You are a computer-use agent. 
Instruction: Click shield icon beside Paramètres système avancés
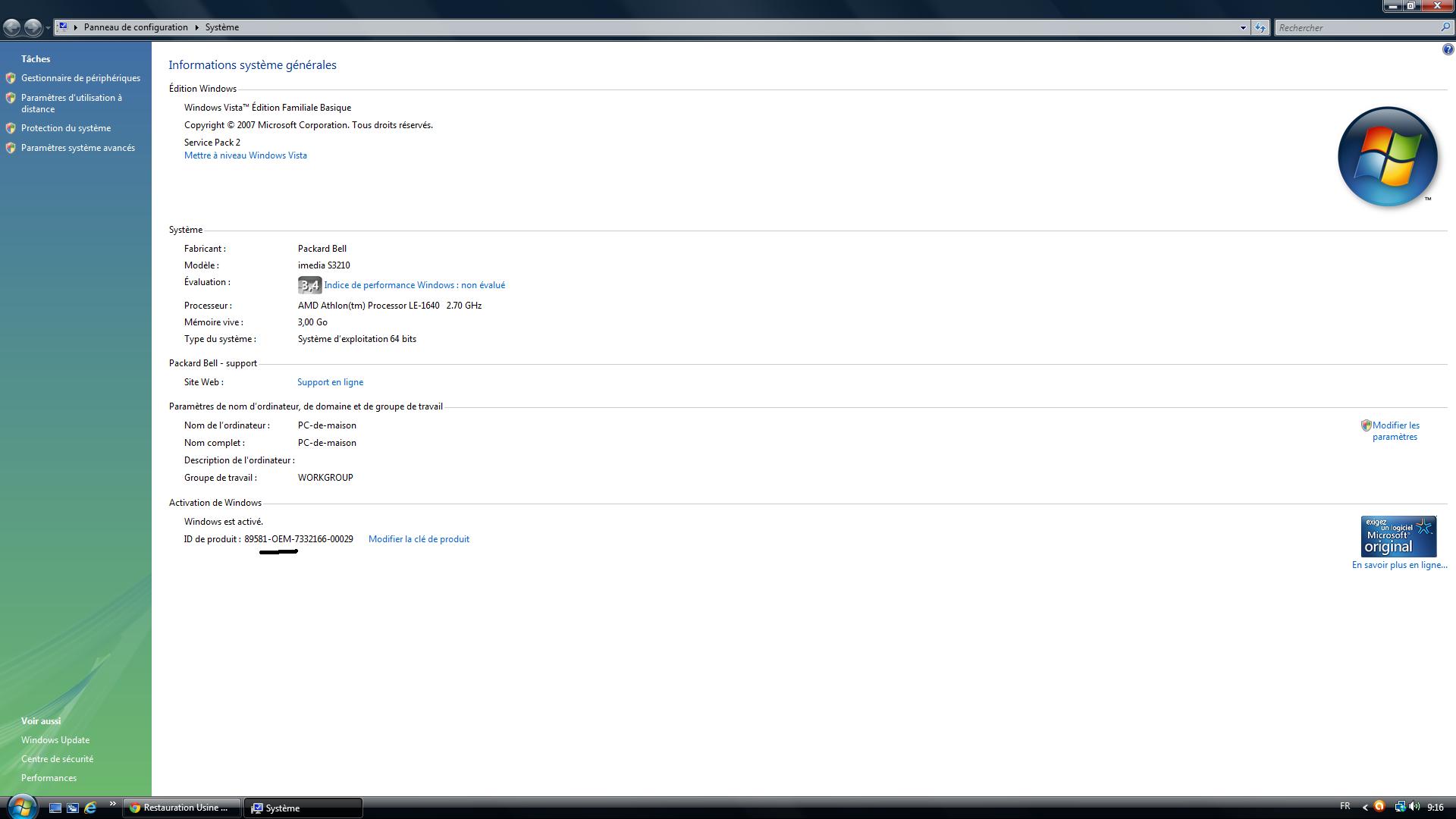[x=11, y=148]
